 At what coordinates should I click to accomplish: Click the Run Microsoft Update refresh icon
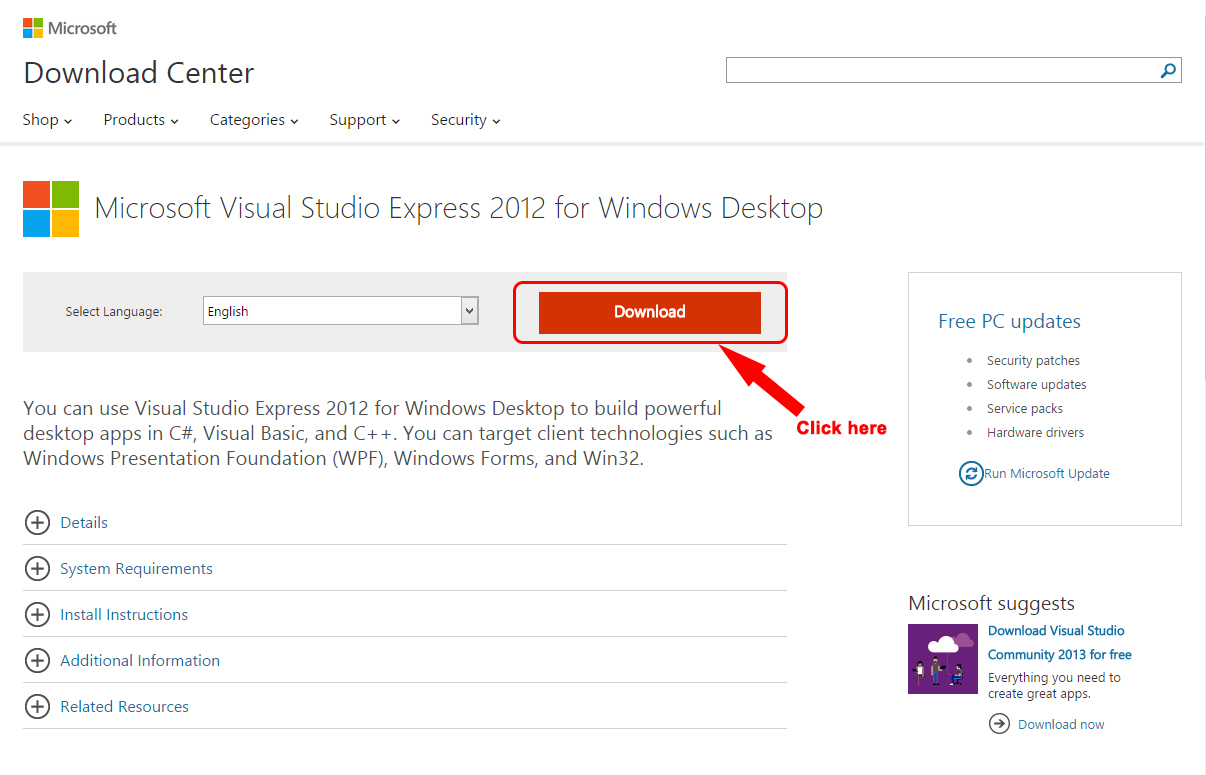point(970,473)
